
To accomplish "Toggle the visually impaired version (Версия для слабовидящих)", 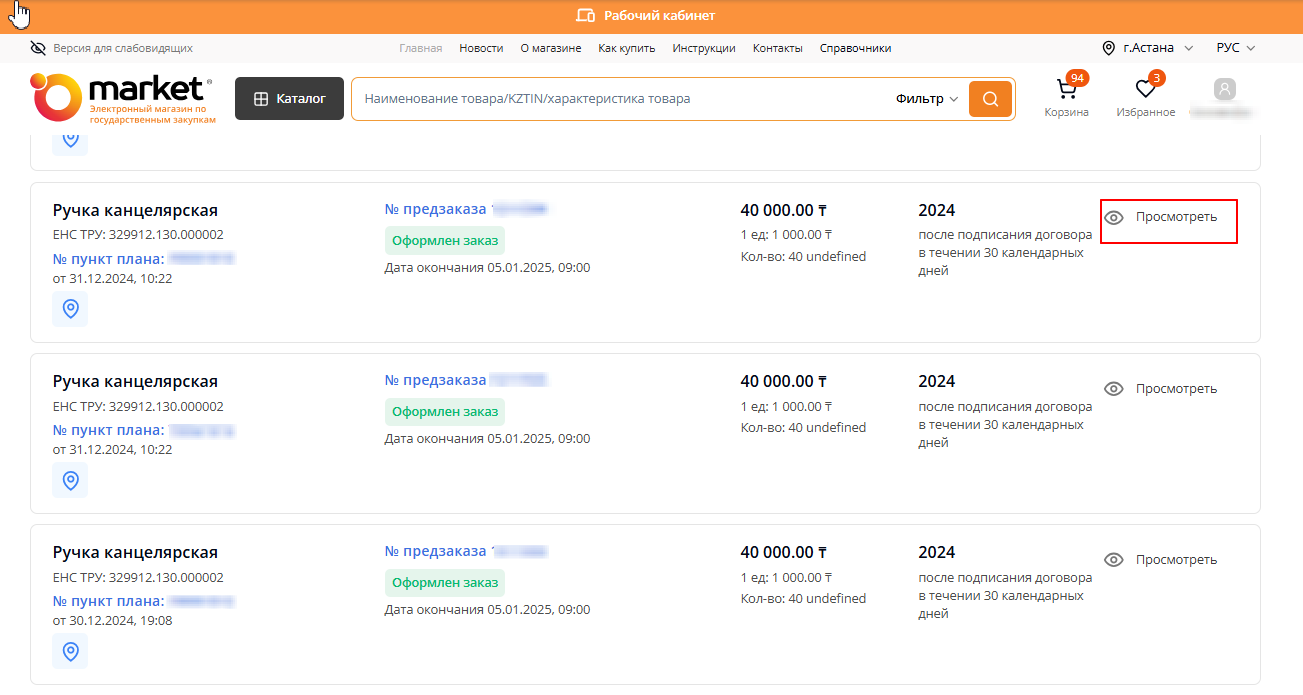I will 112,48.
